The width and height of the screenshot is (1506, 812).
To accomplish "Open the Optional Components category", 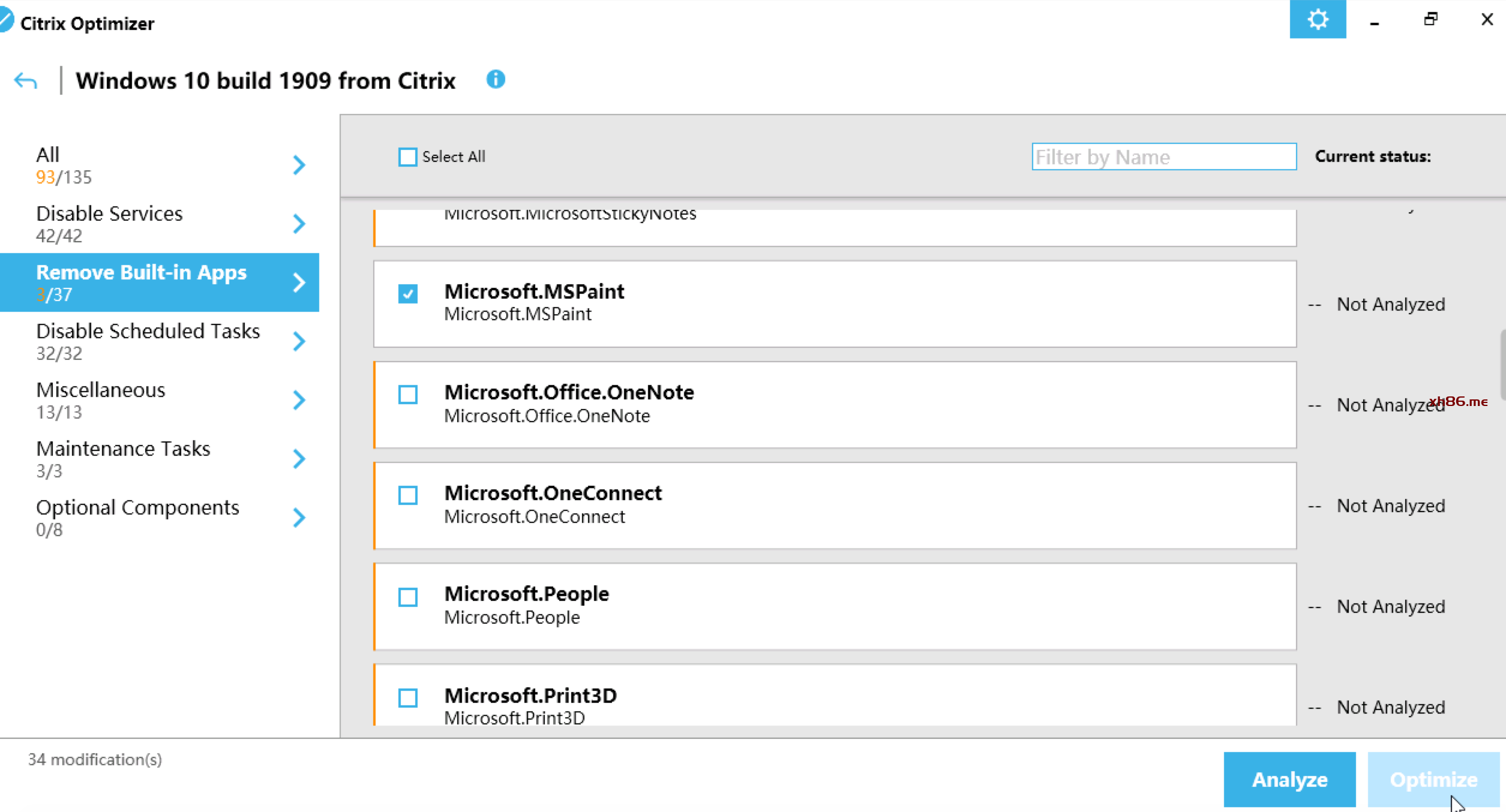I will (160, 518).
